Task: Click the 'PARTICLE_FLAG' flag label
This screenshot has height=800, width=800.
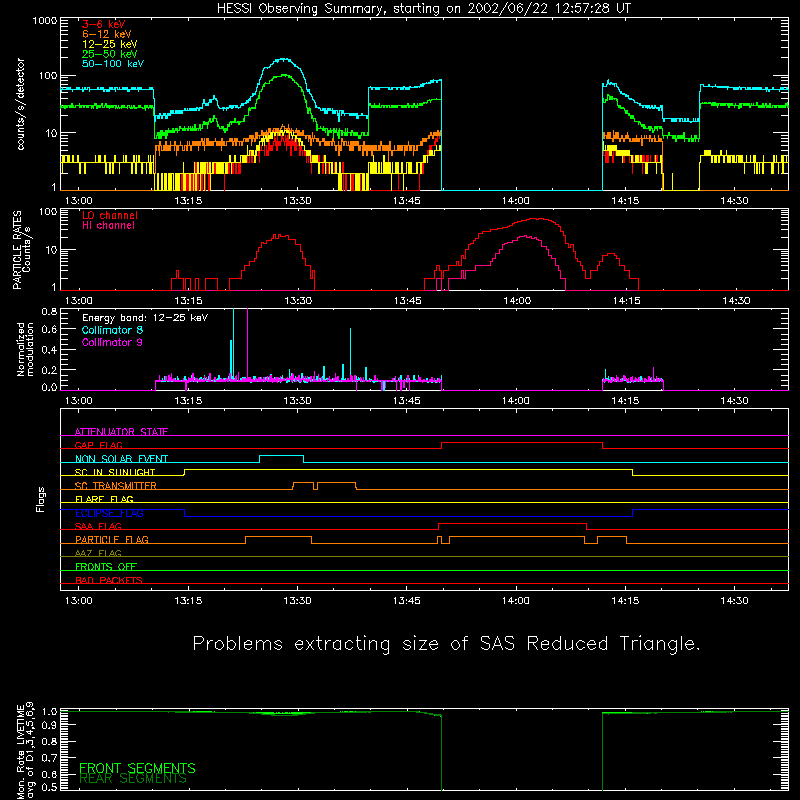Action: click(x=112, y=539)
